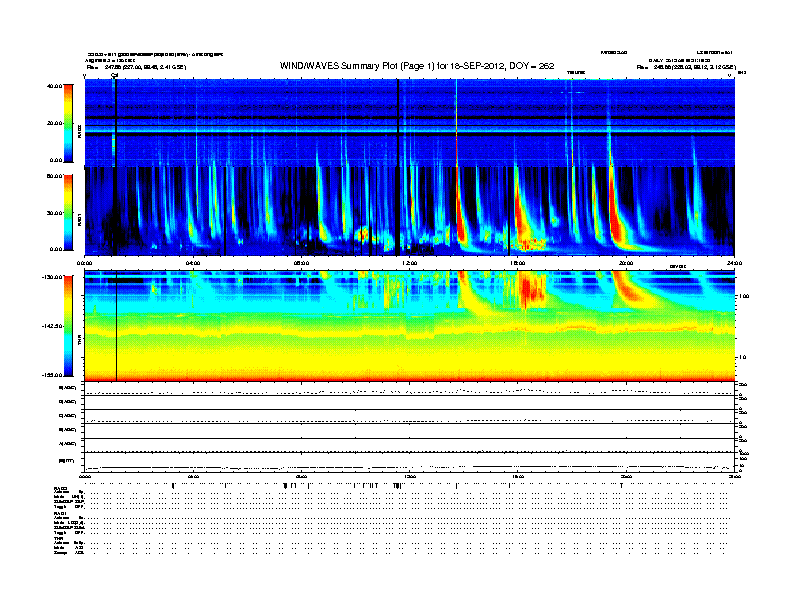Click the WIND/WAVES Summary Plot title
Screen dimensions: 792x612
417,66
